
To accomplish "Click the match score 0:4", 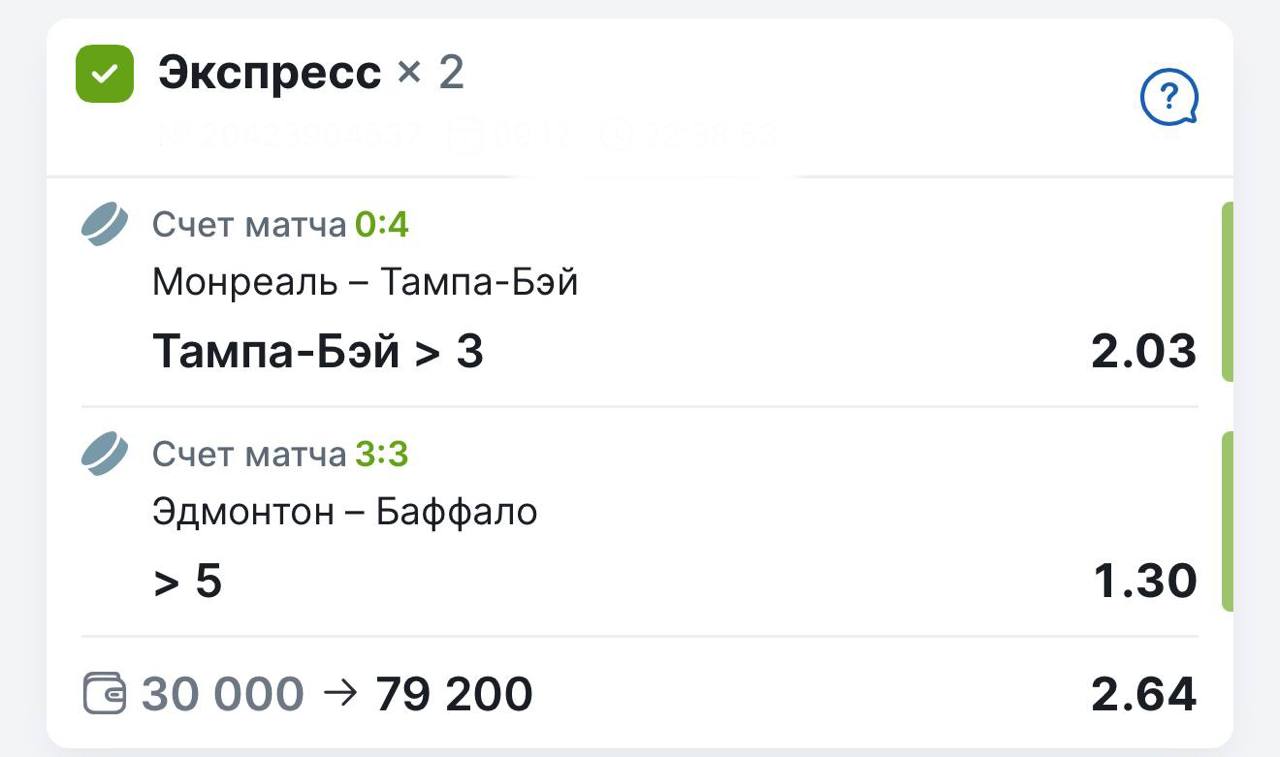I will click(x=382, y=226).
